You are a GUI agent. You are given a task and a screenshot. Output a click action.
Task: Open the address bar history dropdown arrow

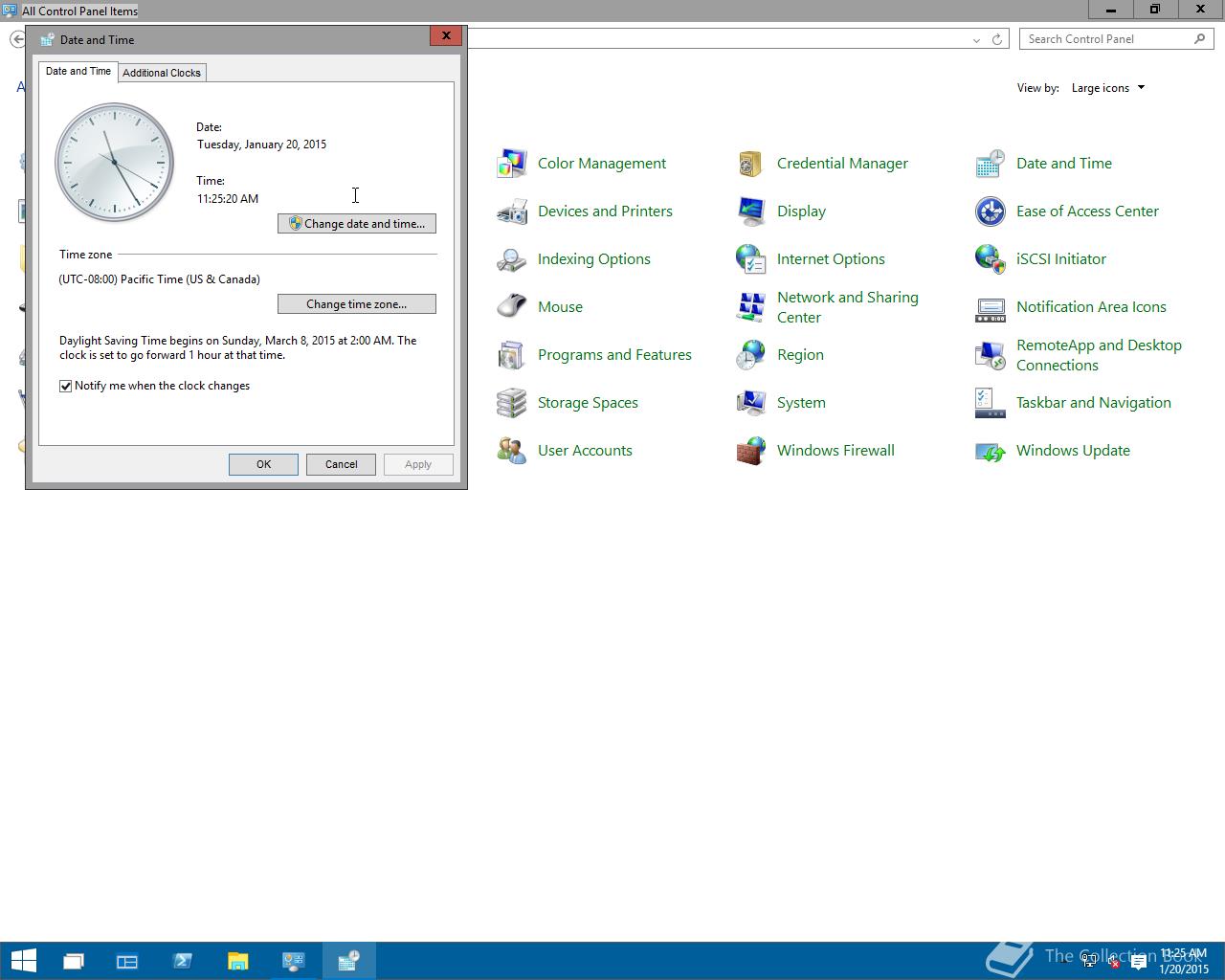[975, 39]
